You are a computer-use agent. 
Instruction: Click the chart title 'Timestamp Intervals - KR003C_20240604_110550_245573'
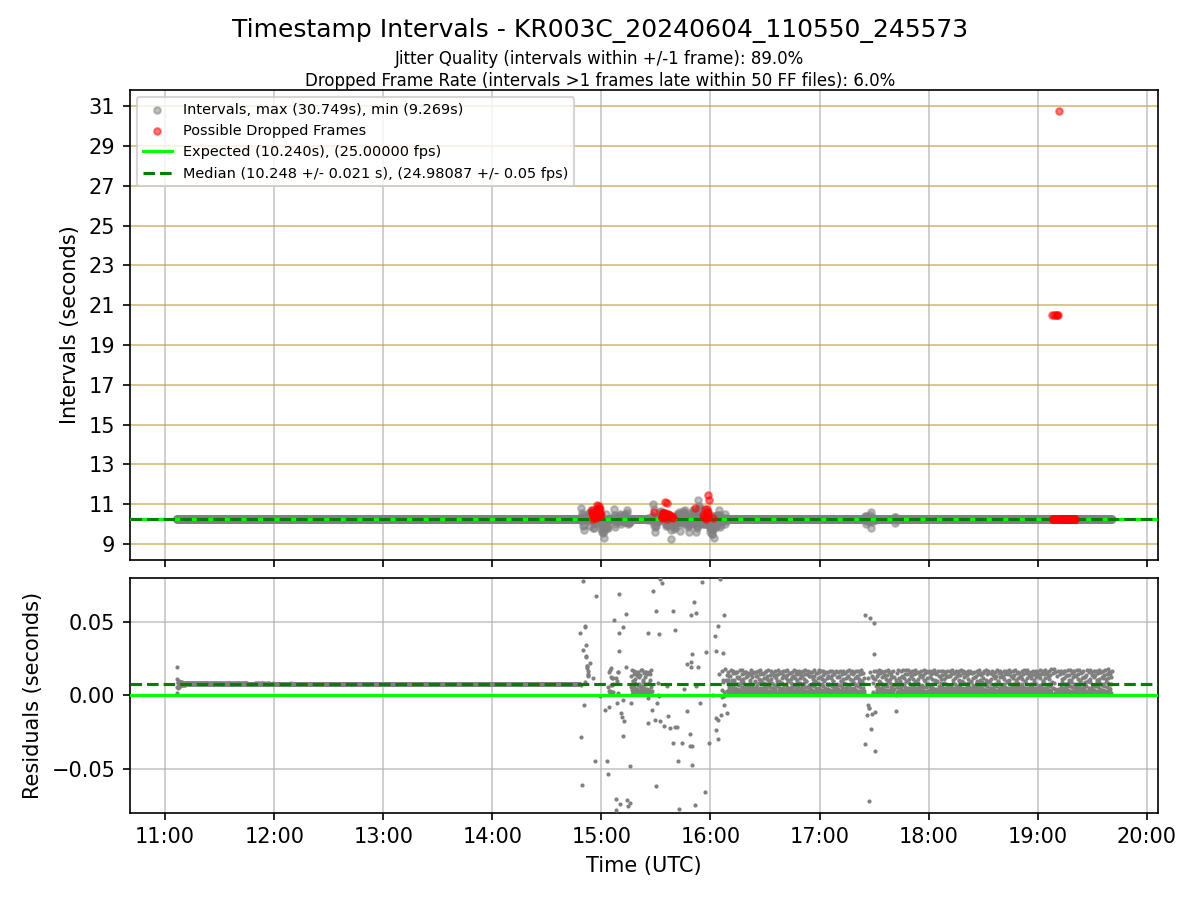(x=600, y=29)
